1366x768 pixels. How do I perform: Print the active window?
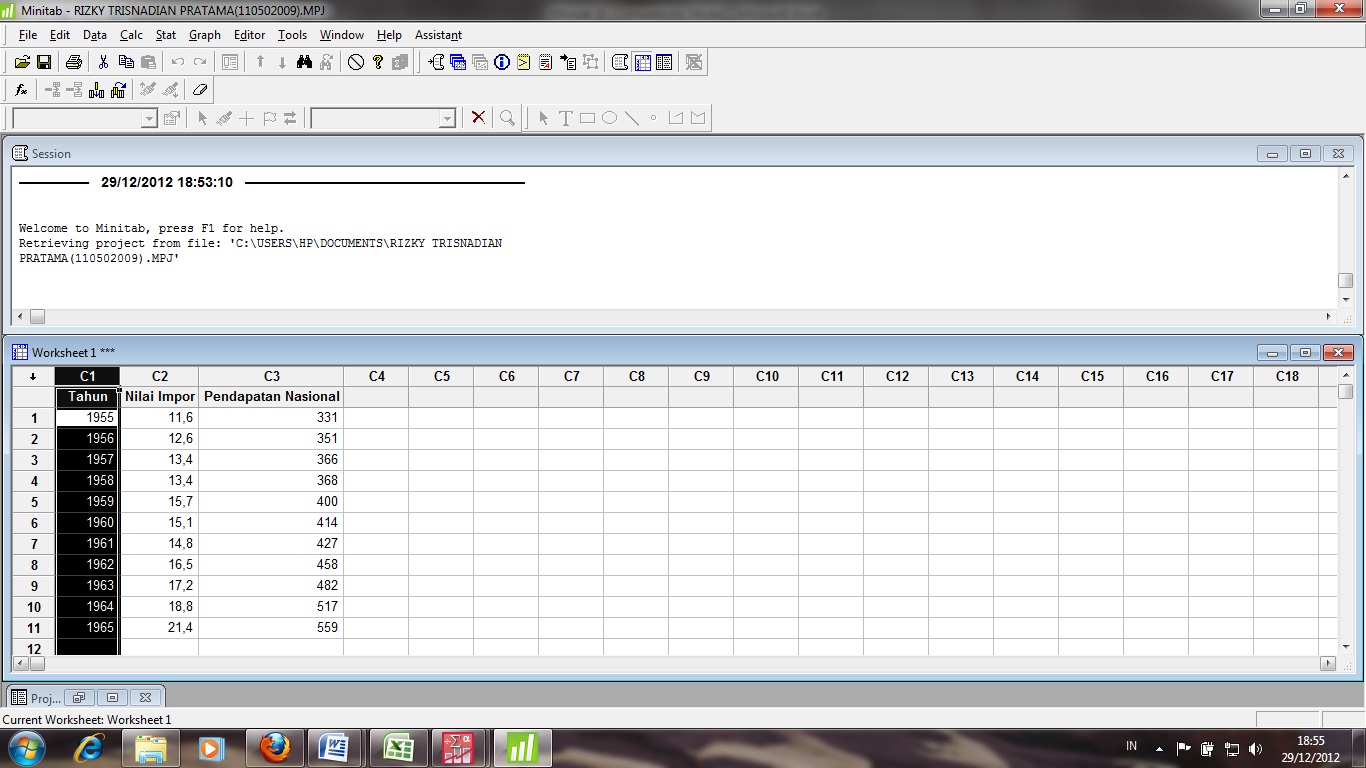point(73,61)
